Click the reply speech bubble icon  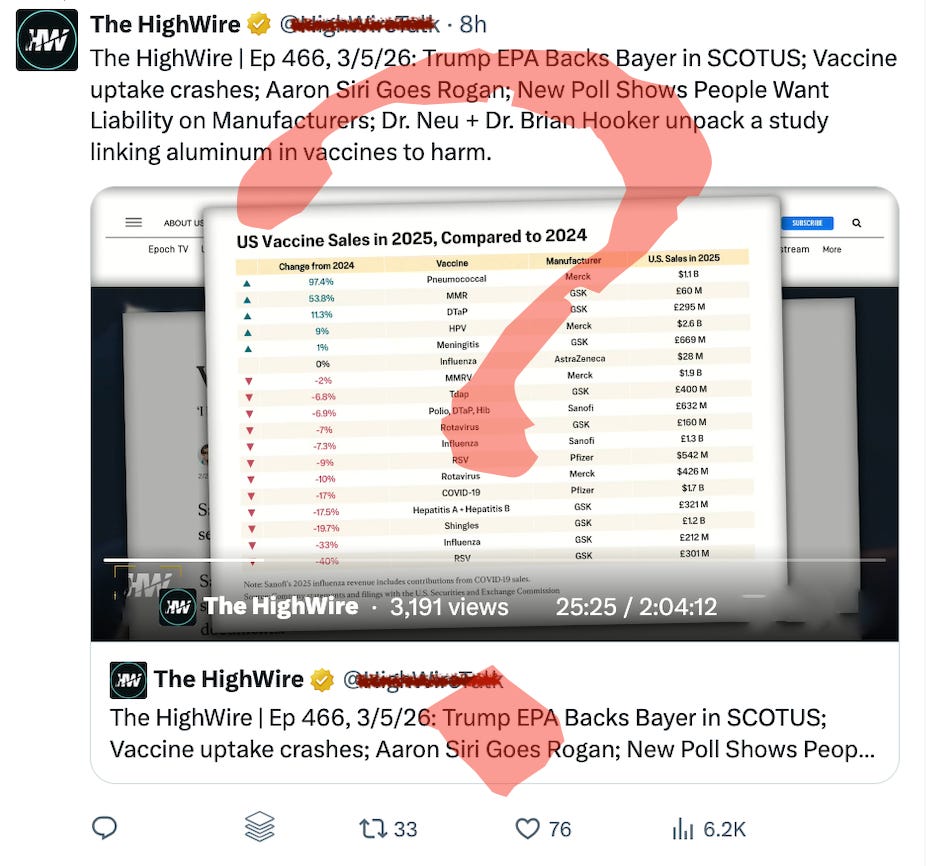(104, 828)
